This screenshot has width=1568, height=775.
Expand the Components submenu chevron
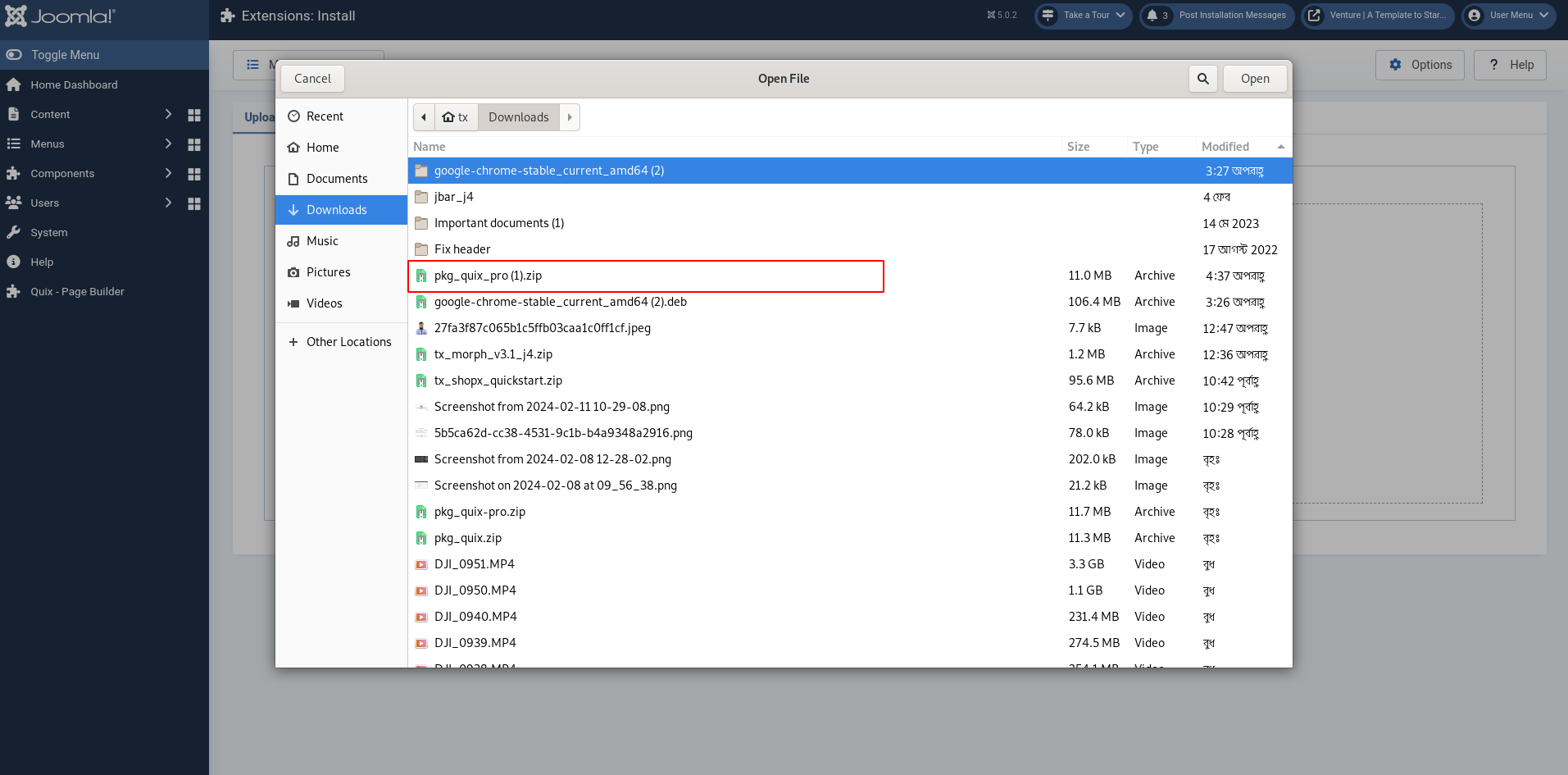168,173
